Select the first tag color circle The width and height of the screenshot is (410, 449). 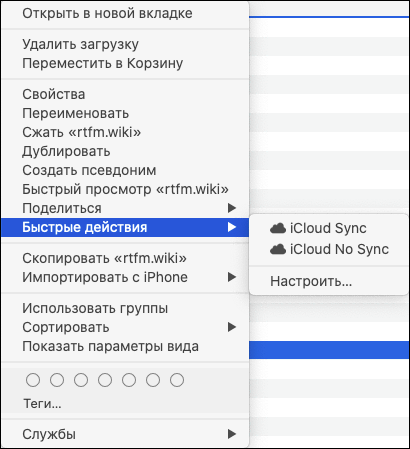click(33, 380)
